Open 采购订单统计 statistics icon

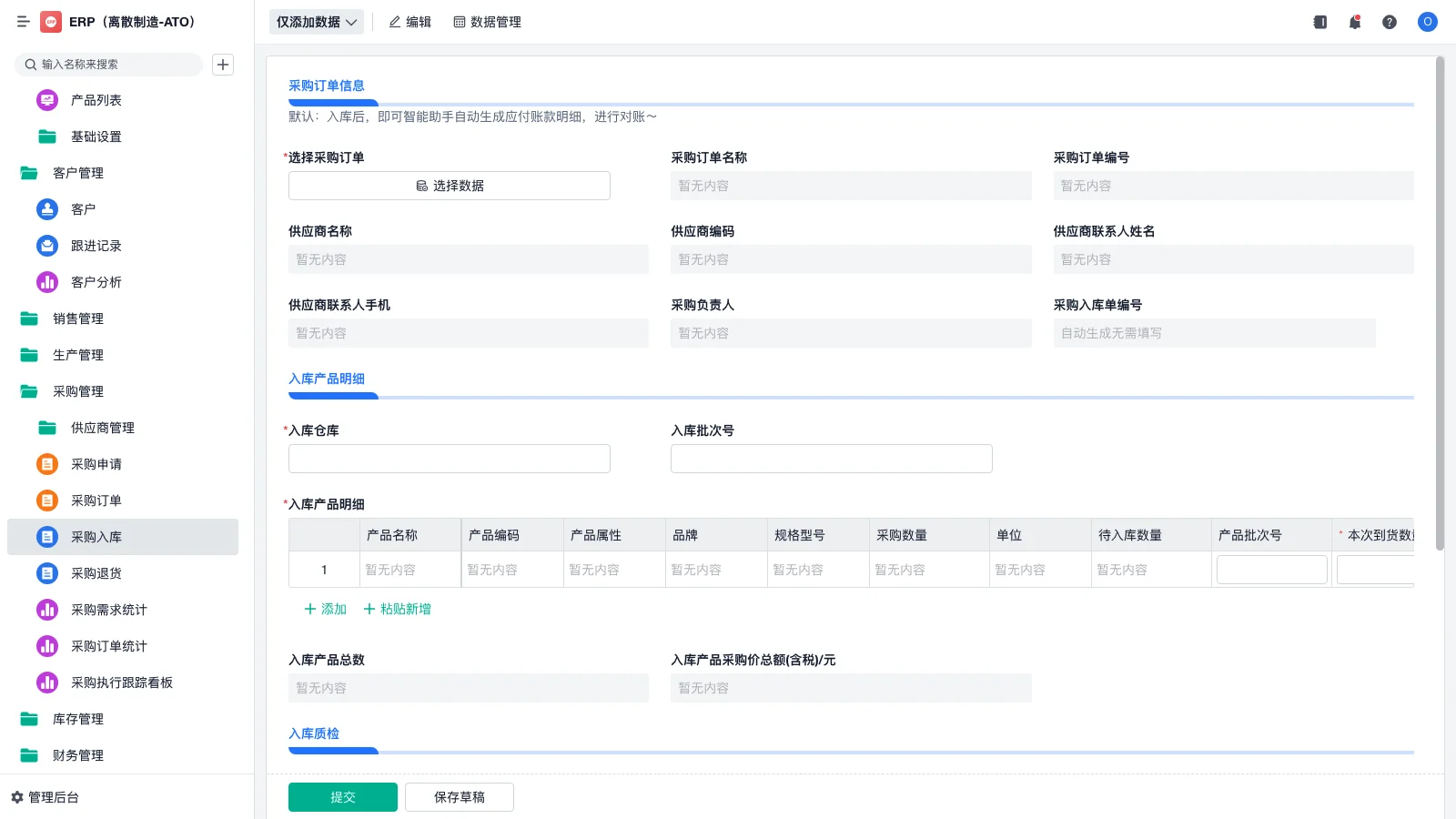[x=46, y=646]
